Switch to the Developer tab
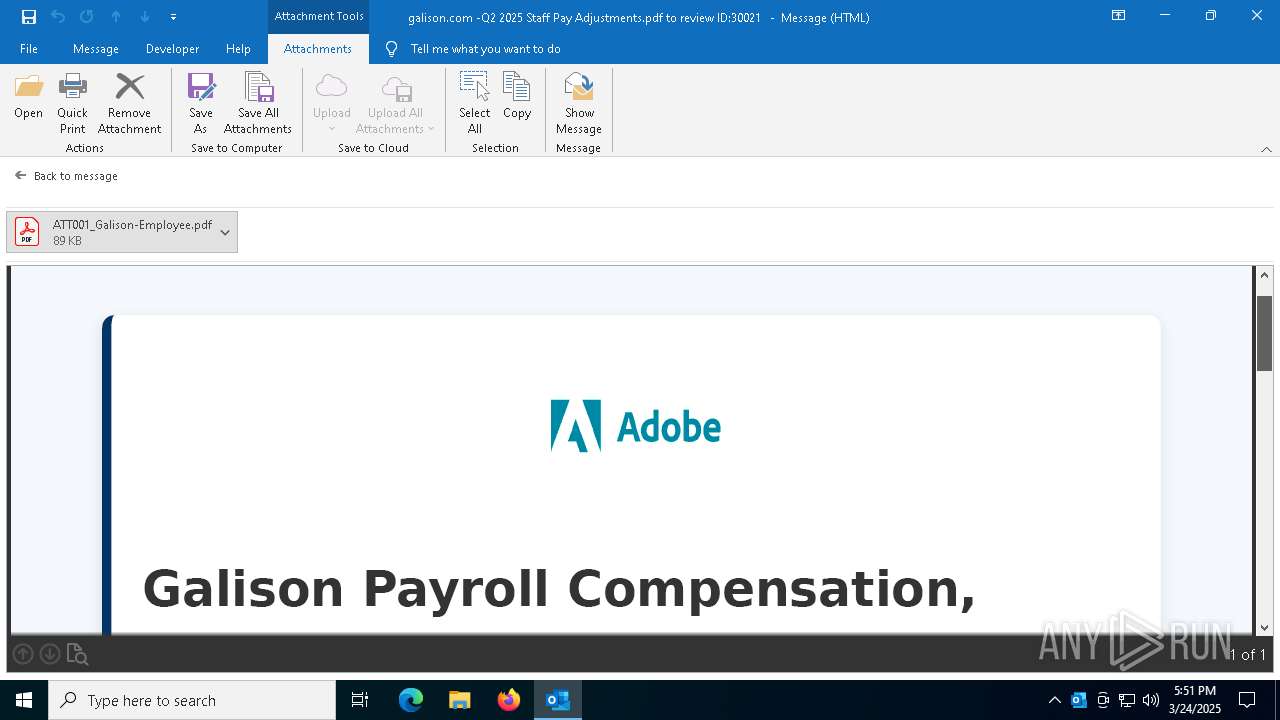Viewport: 1280px width, 720px height. coord(172,49)
